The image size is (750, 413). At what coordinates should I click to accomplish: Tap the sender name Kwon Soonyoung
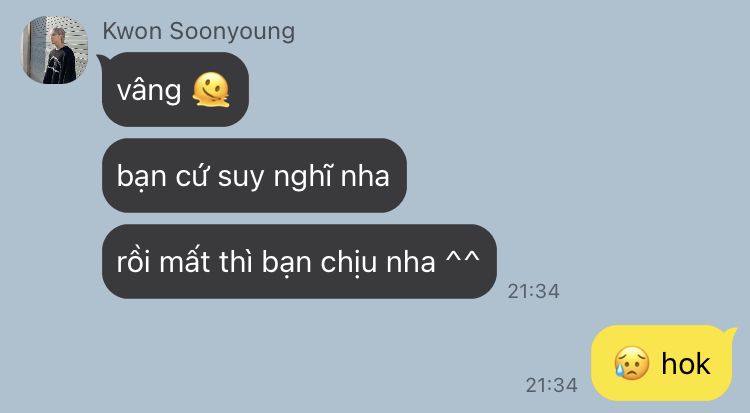pyautogui.click(x=199, y=32)
